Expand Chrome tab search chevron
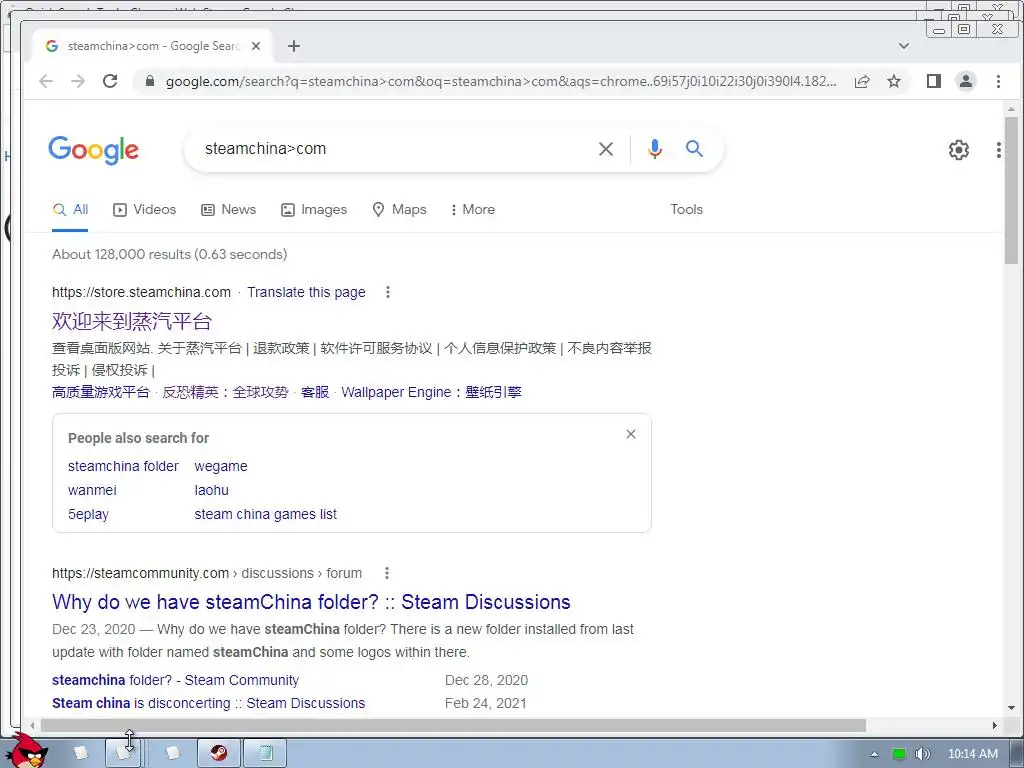Viewport: 1024px width, 768px height. (x=904, y=46)
